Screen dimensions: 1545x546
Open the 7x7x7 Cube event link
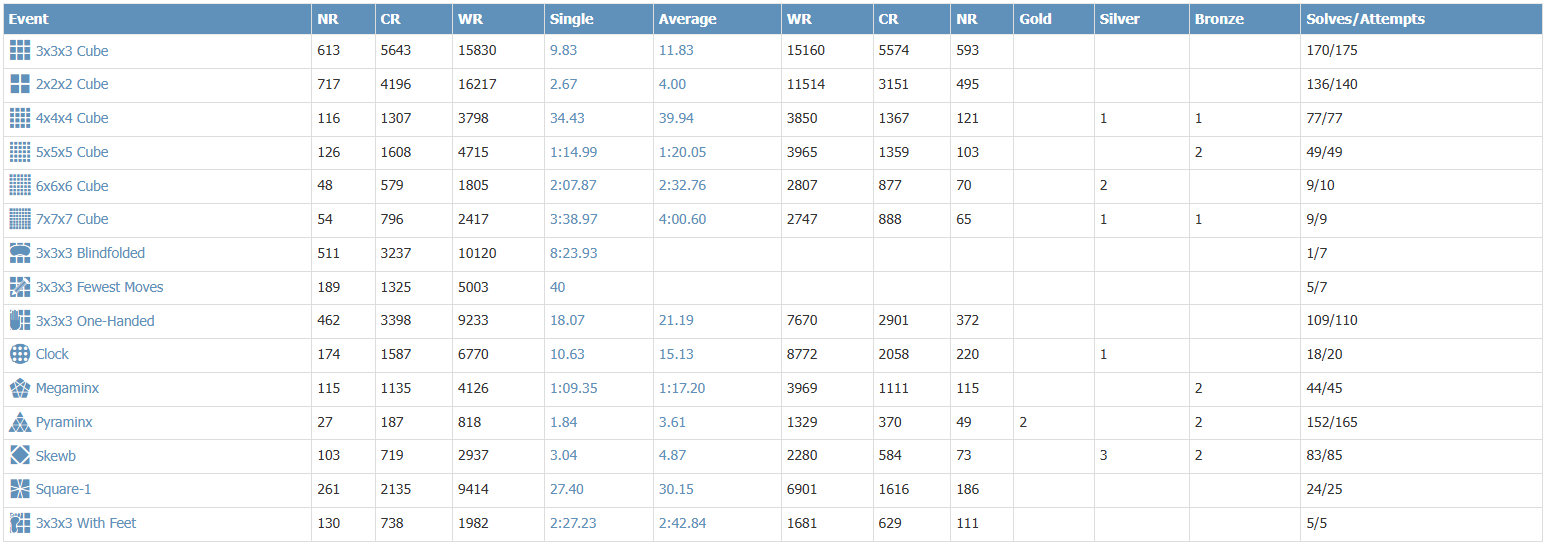coord(72,219)
